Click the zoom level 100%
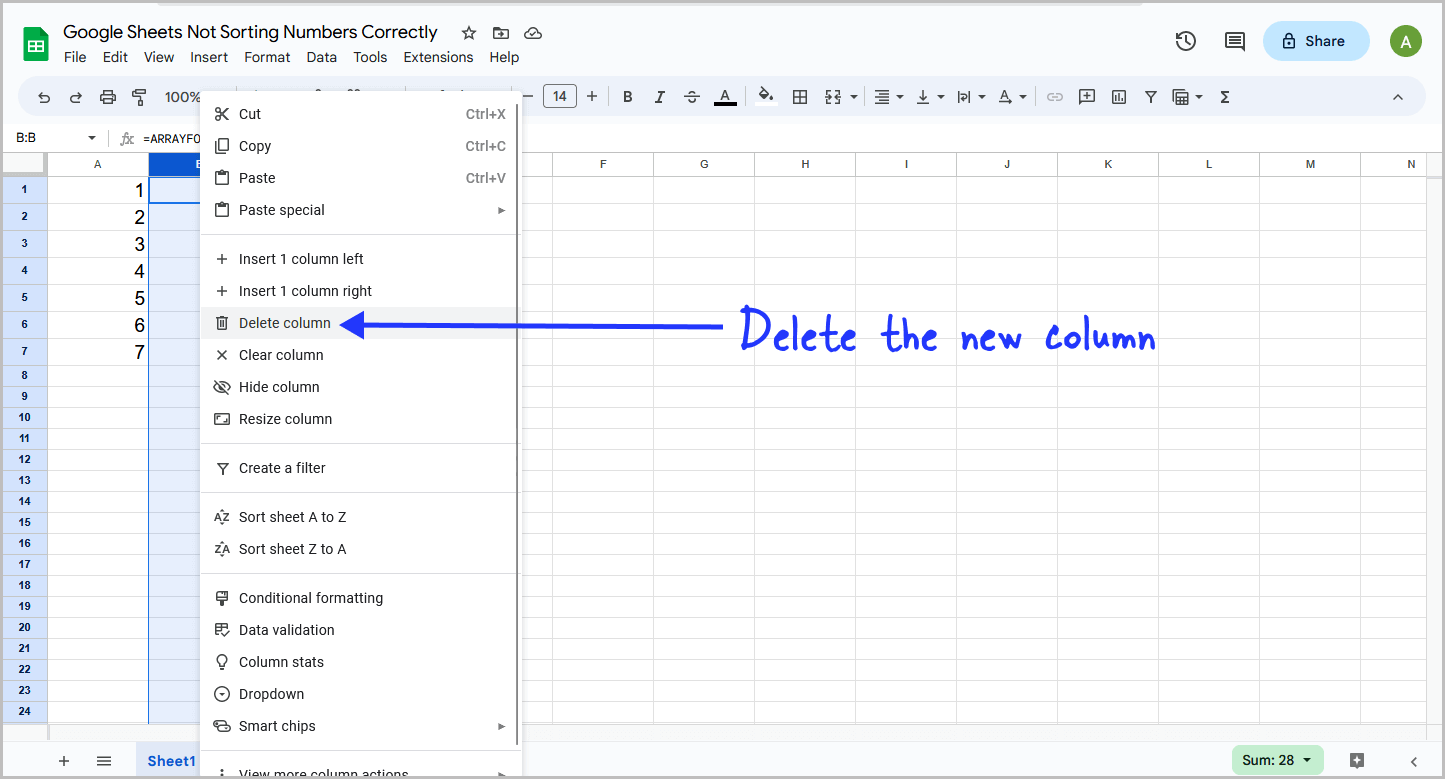This screenshot has height=779, width=1445. click(183, 97)
